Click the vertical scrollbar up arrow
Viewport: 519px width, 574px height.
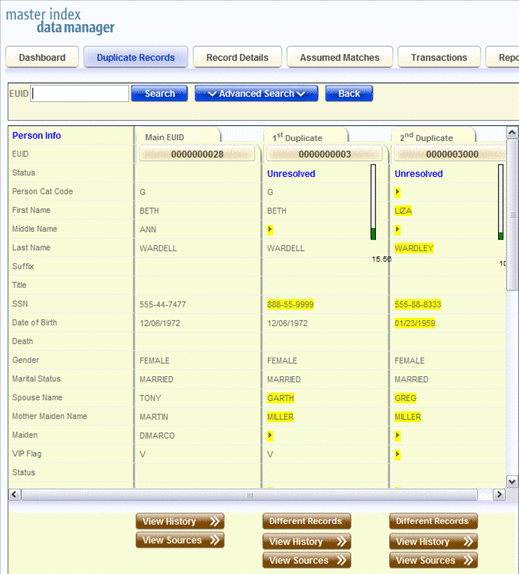coord(512,132)
